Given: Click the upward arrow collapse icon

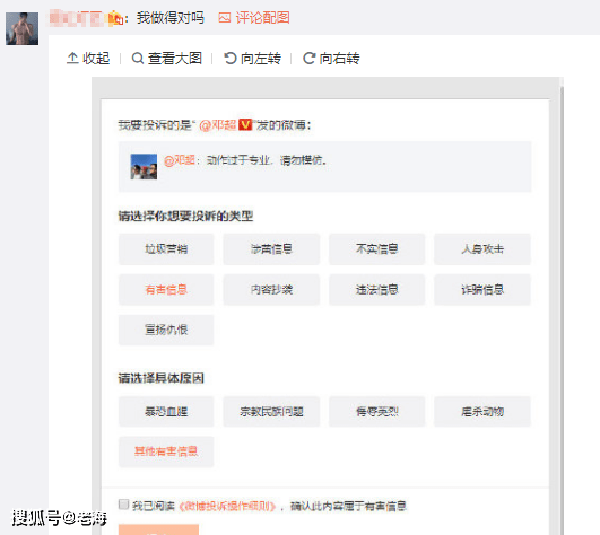Looking at the screenshot, I should coord(73,58).
